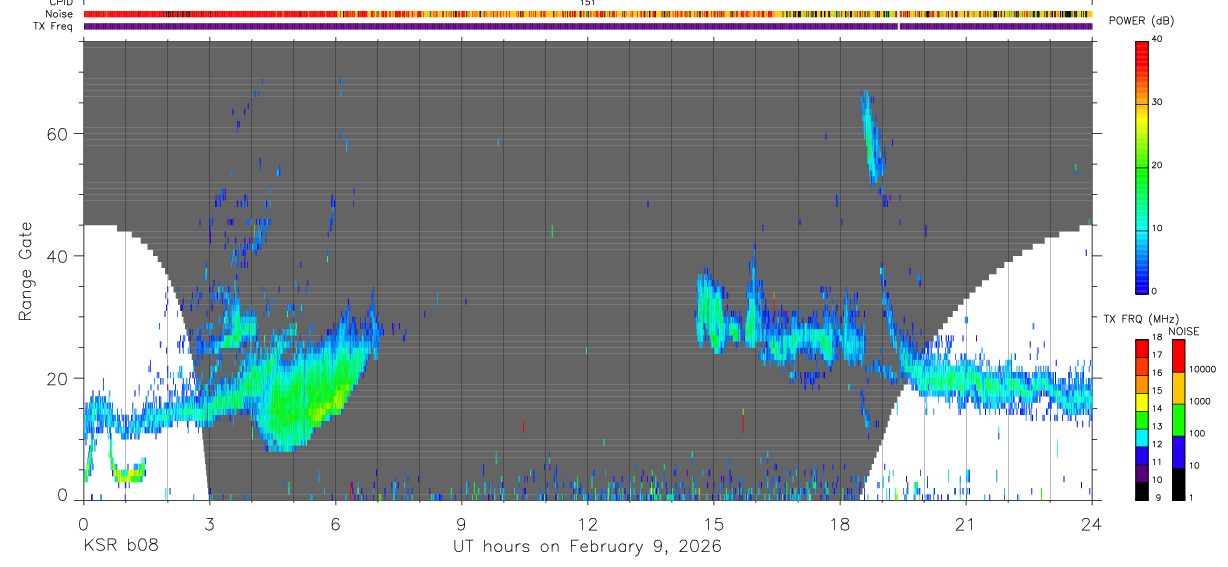This screenshot has height=567, width=1228.
Task: Click the '24' tick on time axis
Action: tap(1091, 522)
